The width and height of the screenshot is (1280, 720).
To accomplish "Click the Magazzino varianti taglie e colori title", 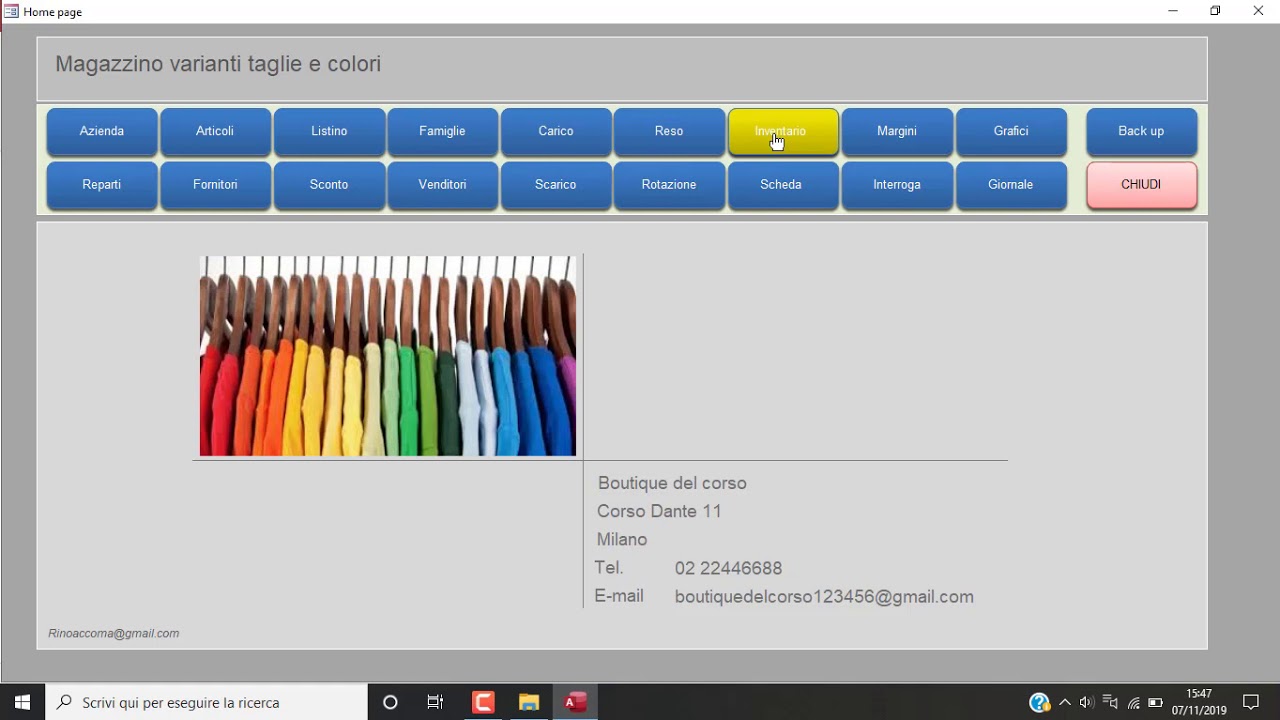I will pos(218,64).
